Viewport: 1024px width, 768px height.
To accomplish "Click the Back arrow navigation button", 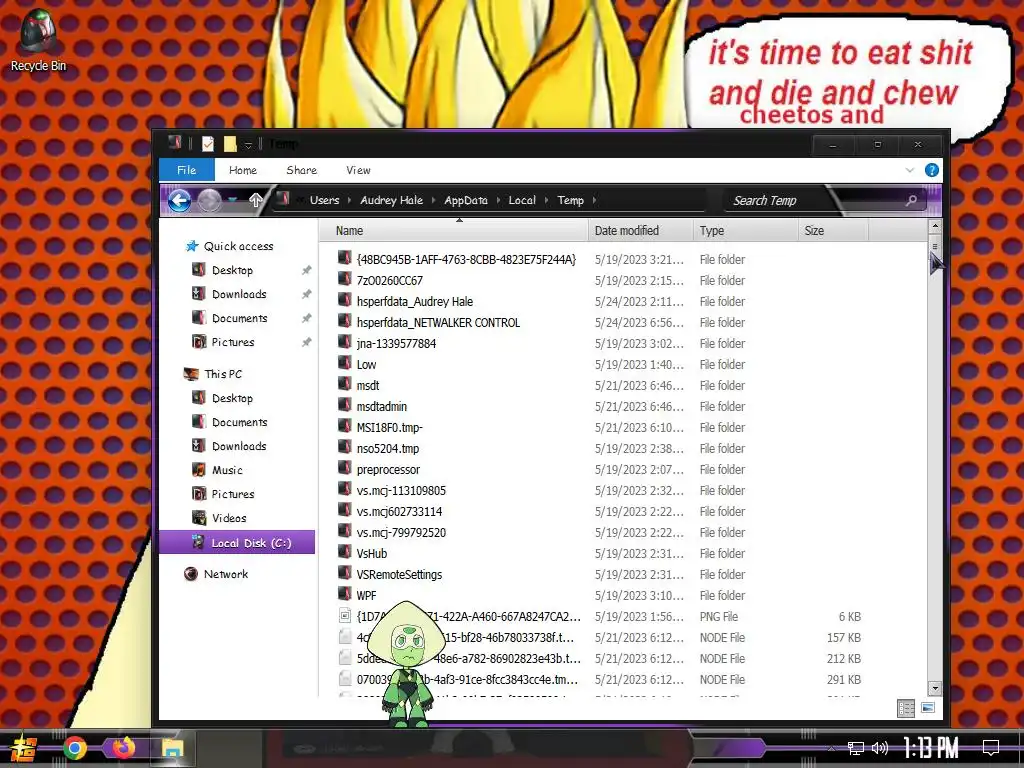I will (180, 200).
